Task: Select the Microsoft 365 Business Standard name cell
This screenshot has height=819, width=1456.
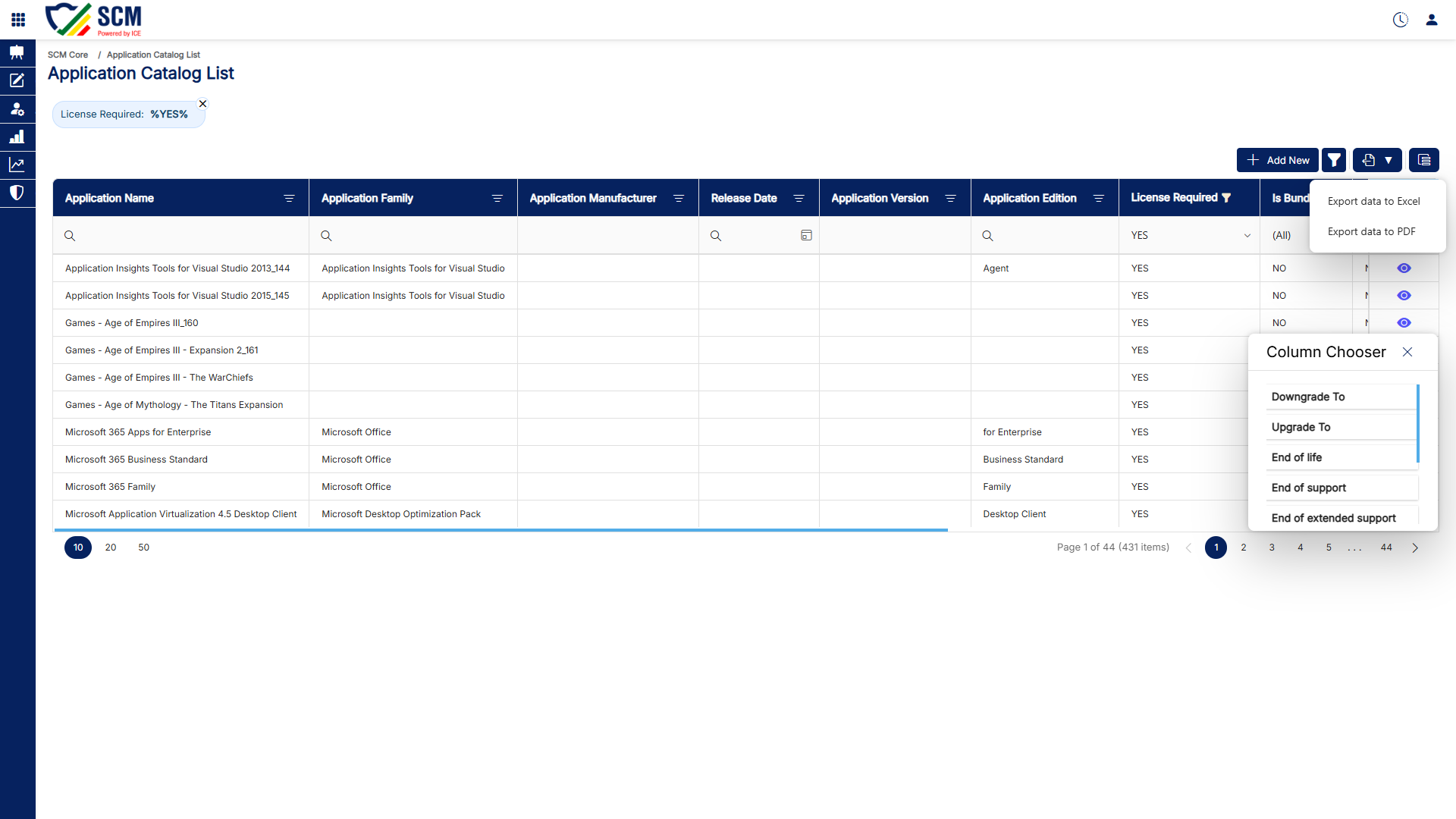Action: tap(181, 460)
